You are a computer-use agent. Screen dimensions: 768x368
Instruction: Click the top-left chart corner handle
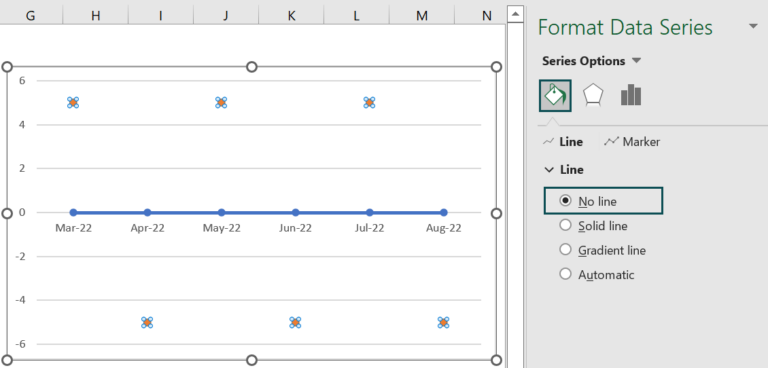click(x=7, y=67)
